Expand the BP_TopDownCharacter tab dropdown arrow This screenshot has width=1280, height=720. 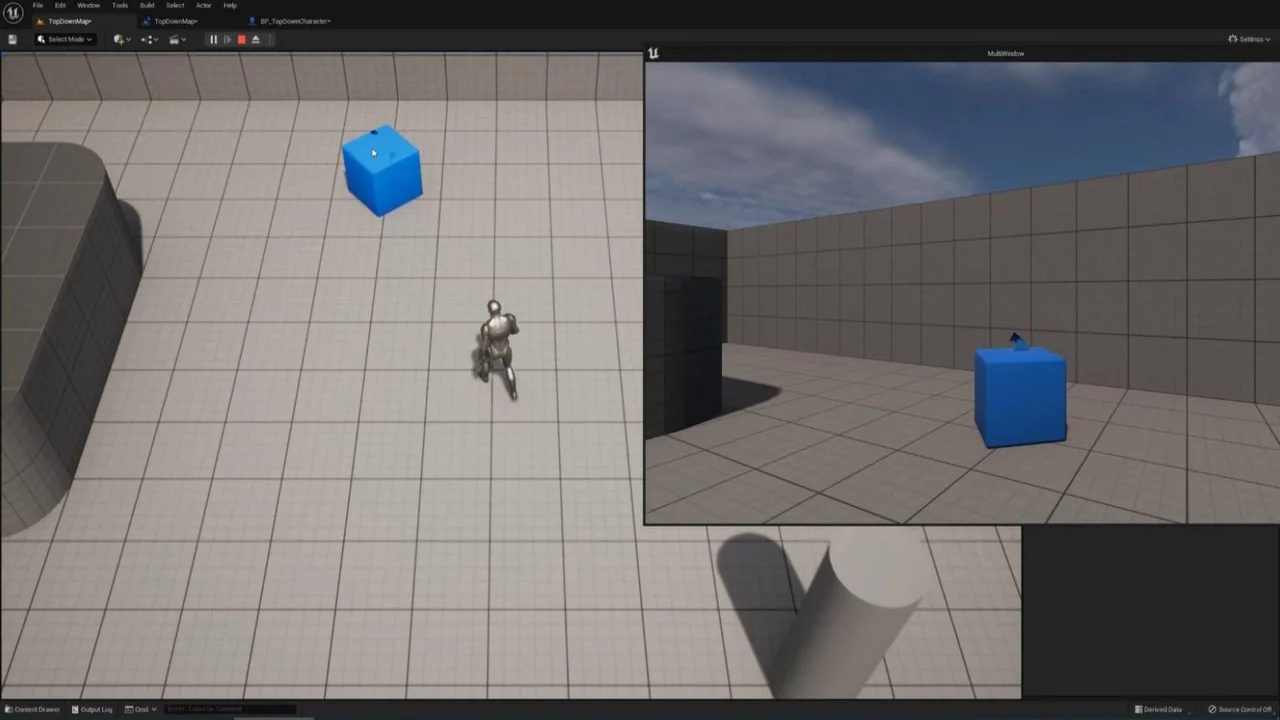[333, 21]
